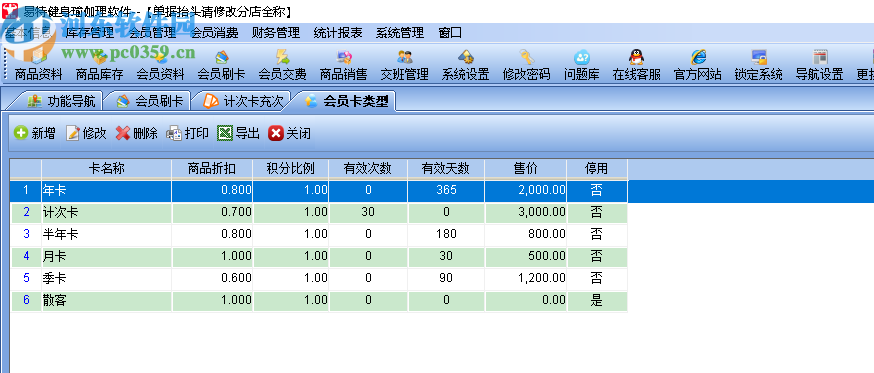
Task: Select 月卡 row name cell
Action: coord(106,256)
